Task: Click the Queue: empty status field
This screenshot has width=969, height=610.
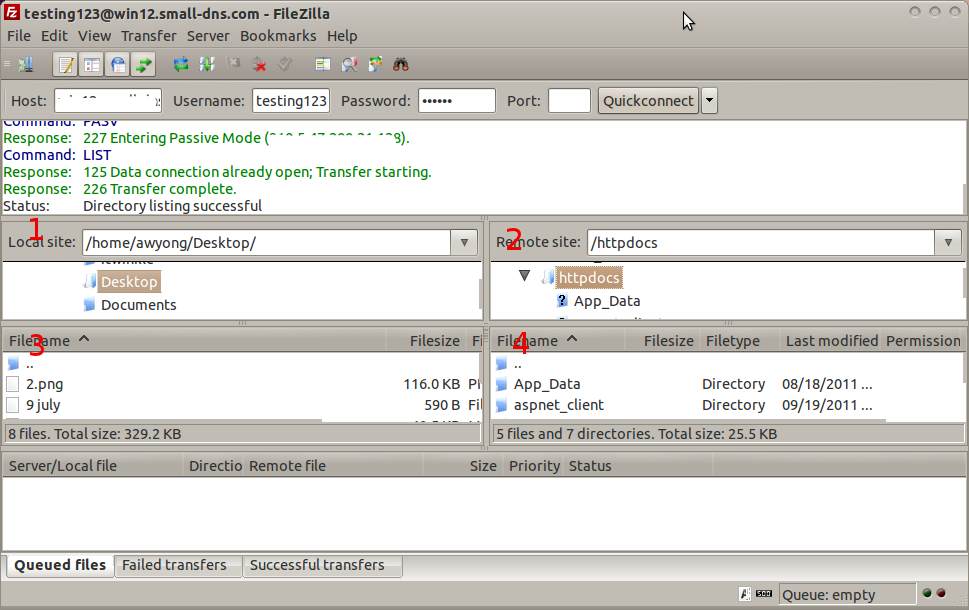Action: (847, 595)
